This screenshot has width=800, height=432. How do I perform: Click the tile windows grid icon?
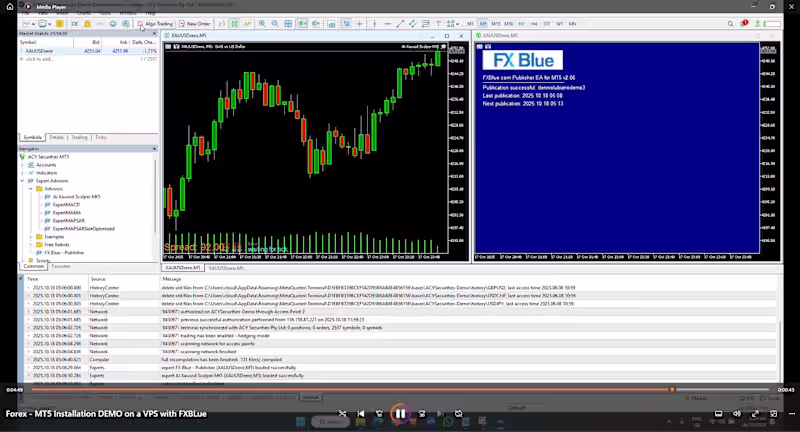[288, 24]
